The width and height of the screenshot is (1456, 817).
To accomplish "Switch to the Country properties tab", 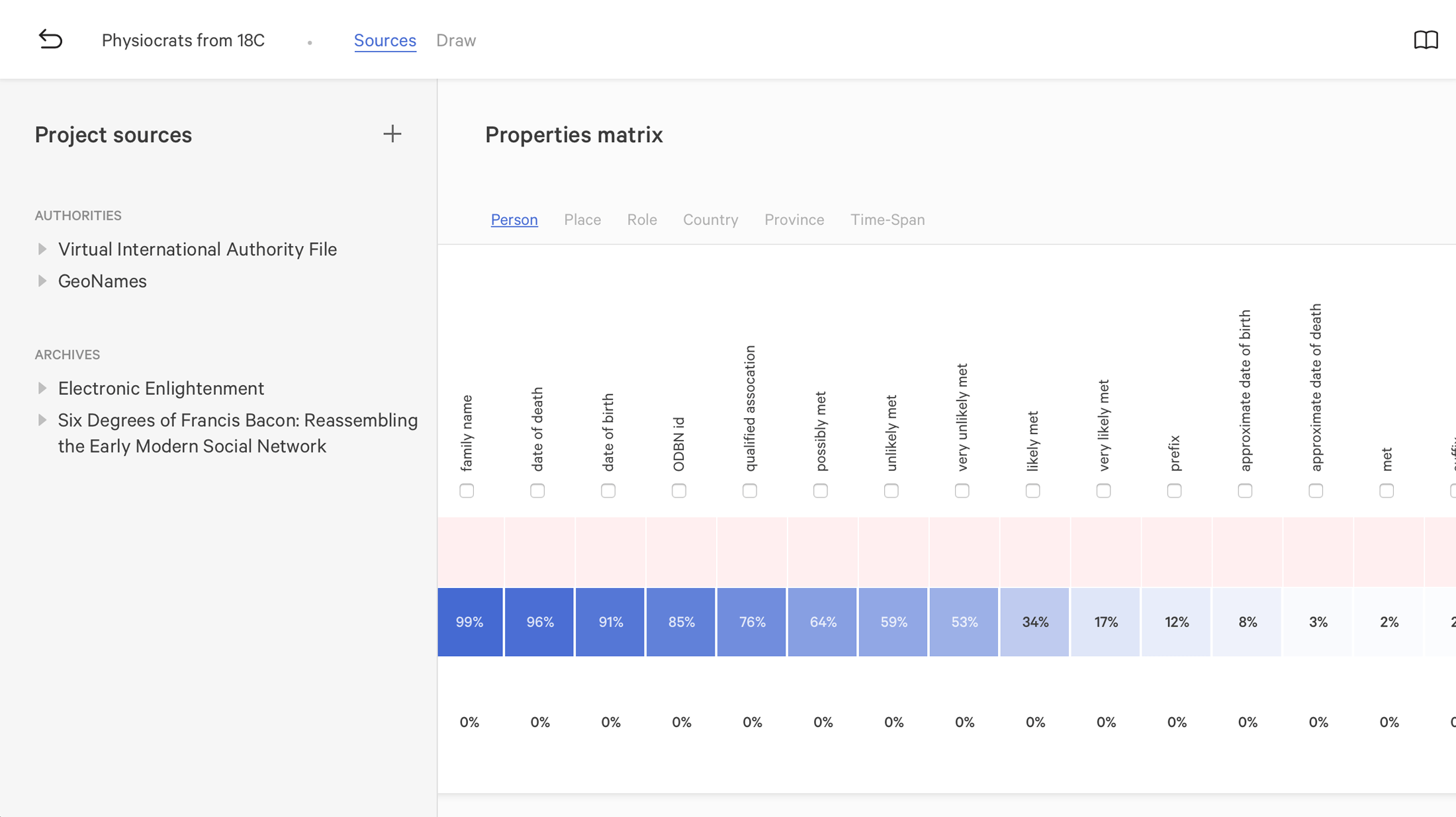I will [710, 219].
